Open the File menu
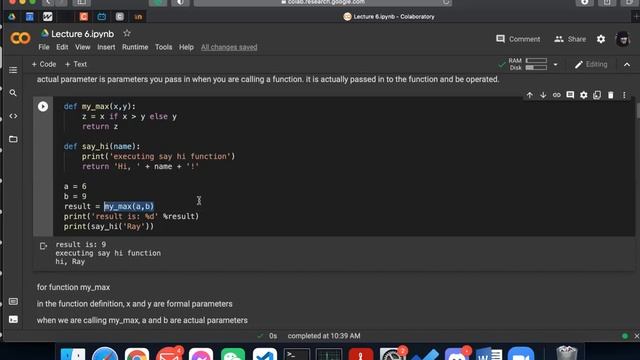This screenshot has height=360, width=640. (x=44, y=47)
